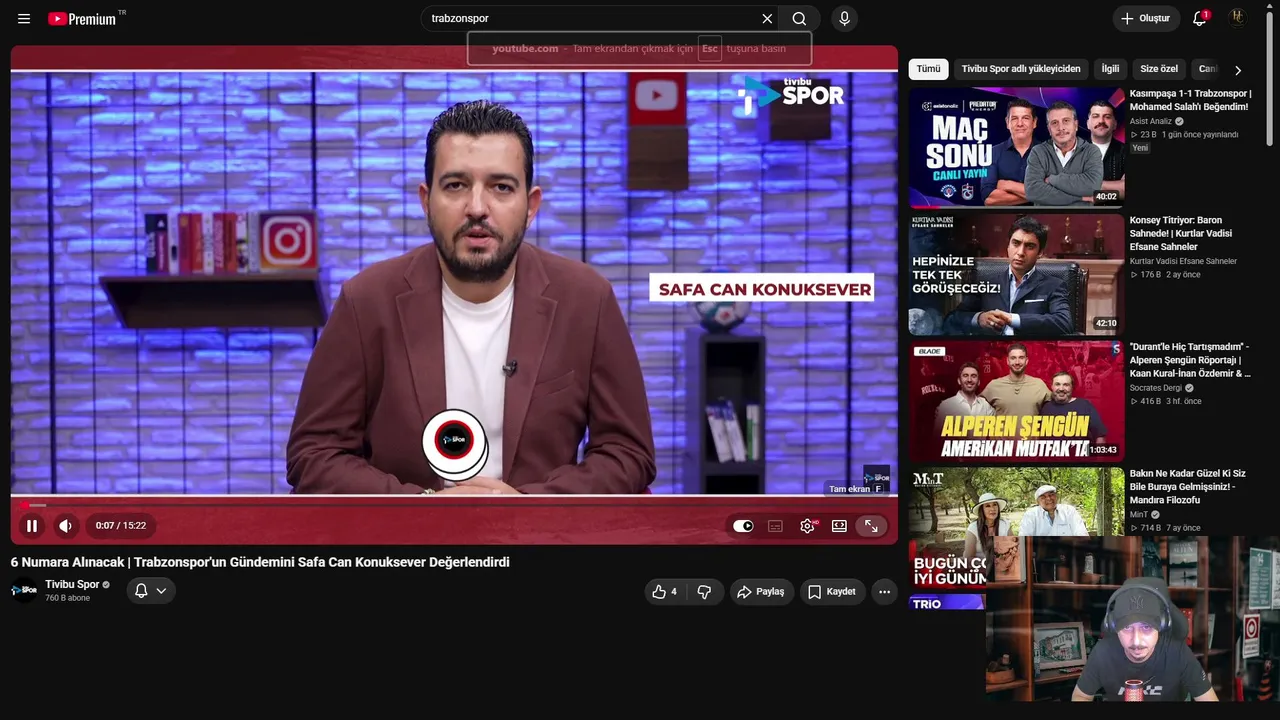Open the Mandıra Filozofu video thumbnail
1280x720 pixels.
click(x=1016, y=501)
